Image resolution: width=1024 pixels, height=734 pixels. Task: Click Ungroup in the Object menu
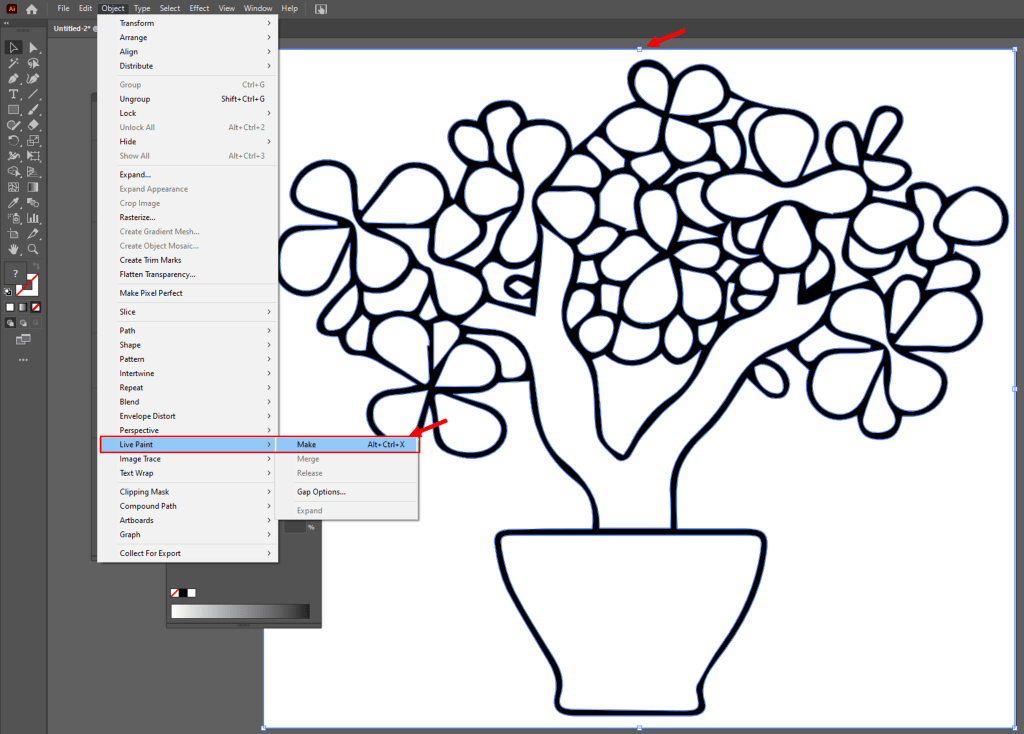(x=135, y=99)
